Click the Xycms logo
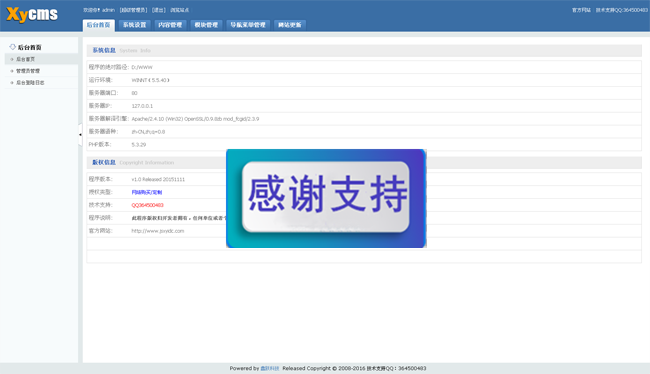The image size is (650, 374). tap(32, 15)
